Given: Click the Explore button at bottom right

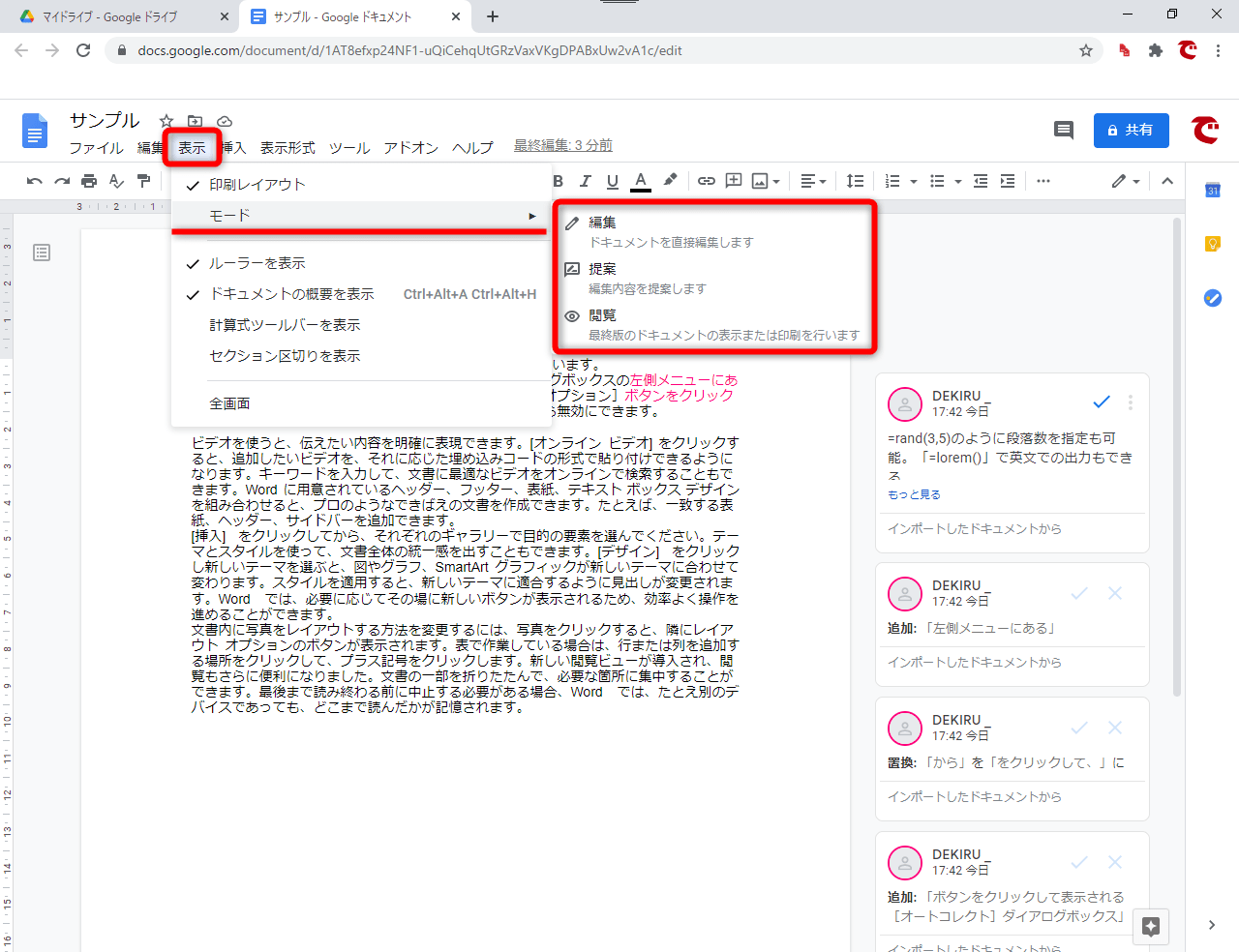Looking at the screenshot, I should click(x=1151, y=926).
